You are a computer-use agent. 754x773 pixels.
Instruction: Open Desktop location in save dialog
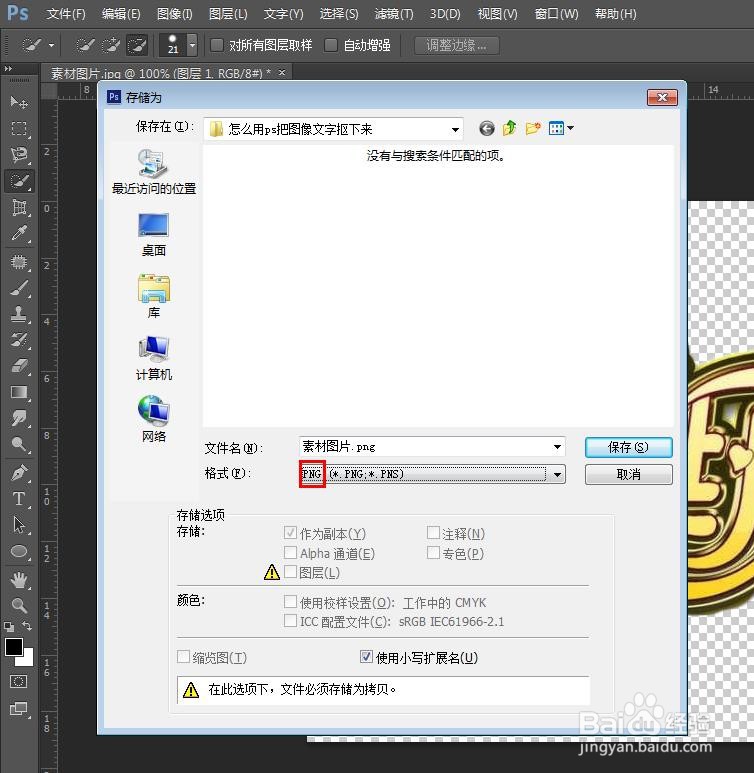(154, 234)
